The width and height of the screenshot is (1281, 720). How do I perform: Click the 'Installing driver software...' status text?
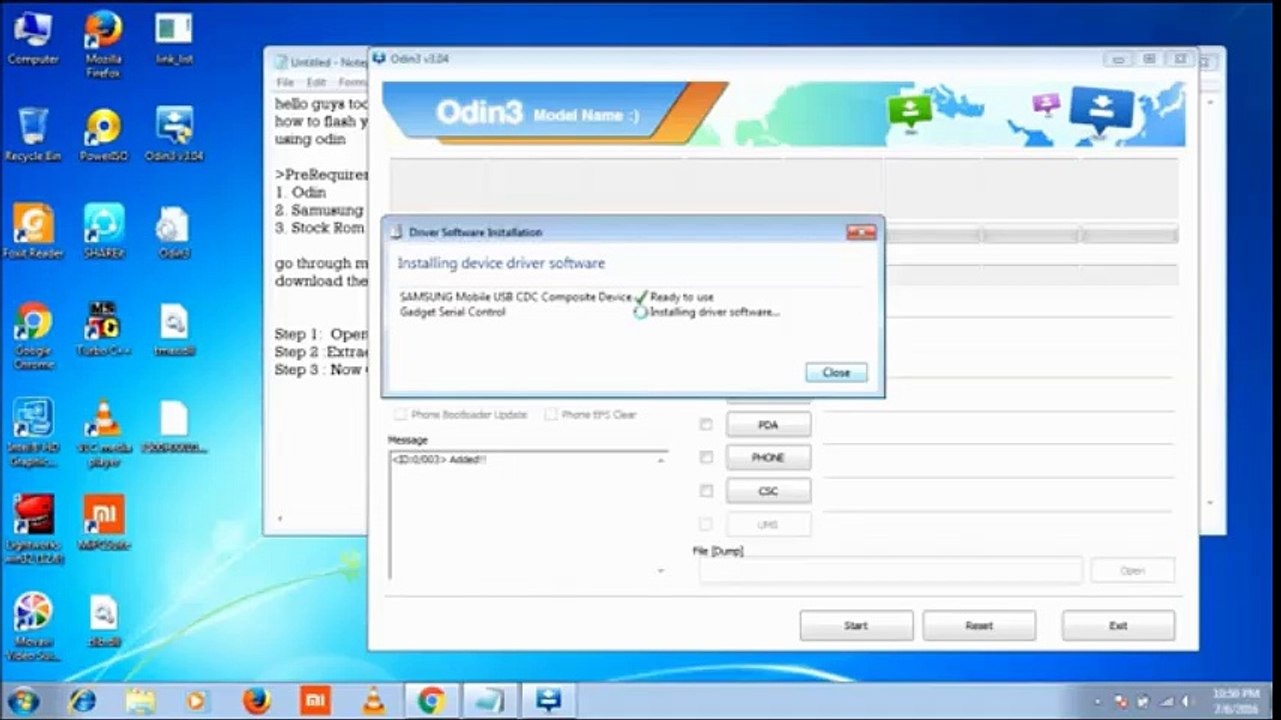[x=715, y=312]
